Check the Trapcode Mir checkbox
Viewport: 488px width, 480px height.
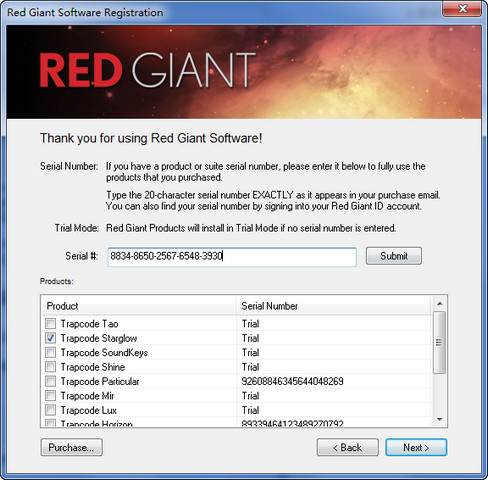tap(50, 396)
